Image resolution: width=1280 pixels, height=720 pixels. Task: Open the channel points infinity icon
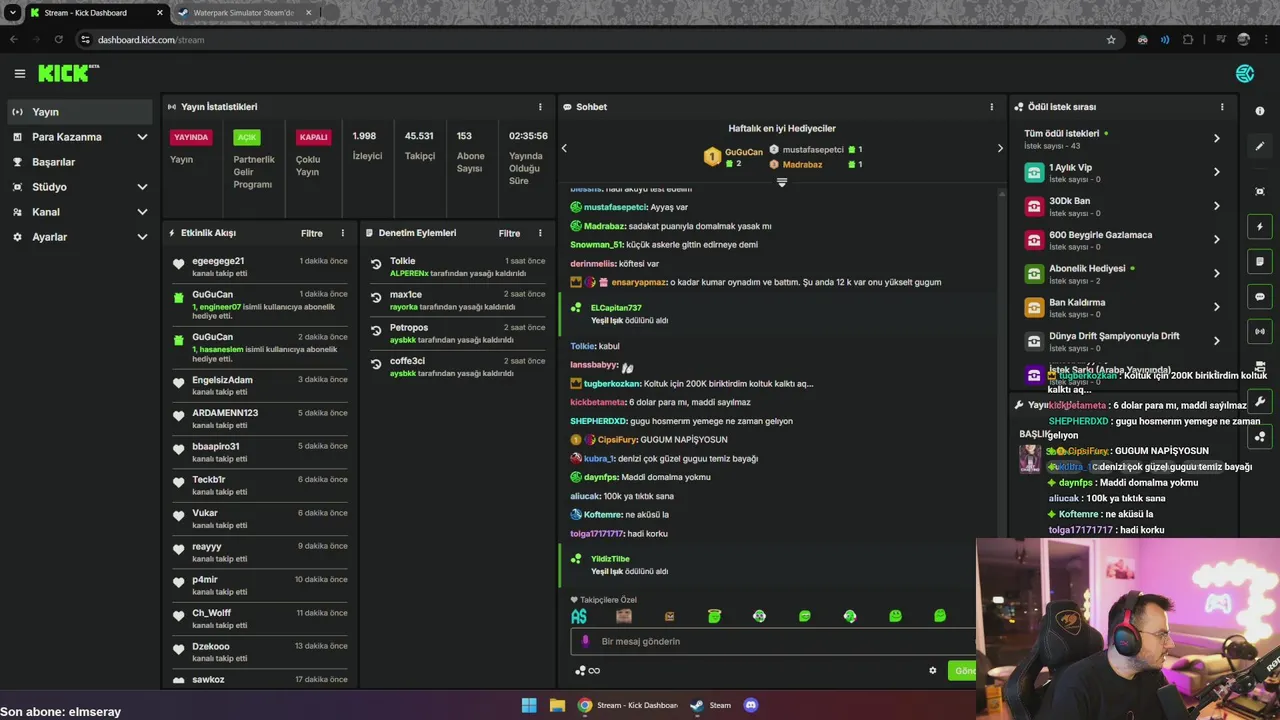click(588, 671)
